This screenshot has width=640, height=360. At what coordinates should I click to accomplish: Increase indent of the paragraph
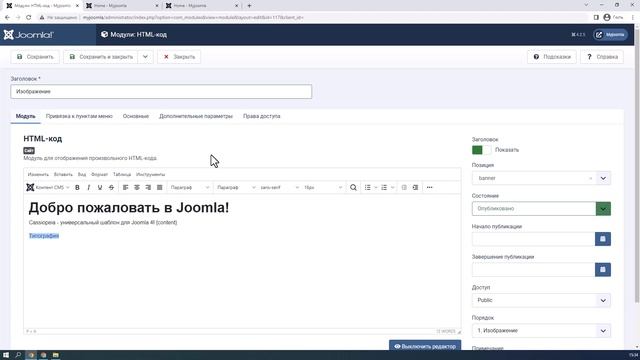click(x=415, y=187)
